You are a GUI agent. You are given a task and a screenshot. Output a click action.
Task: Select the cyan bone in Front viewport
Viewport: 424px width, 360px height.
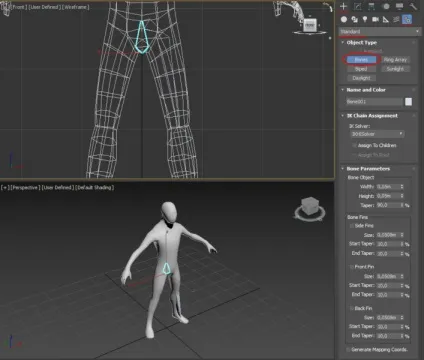142,37
